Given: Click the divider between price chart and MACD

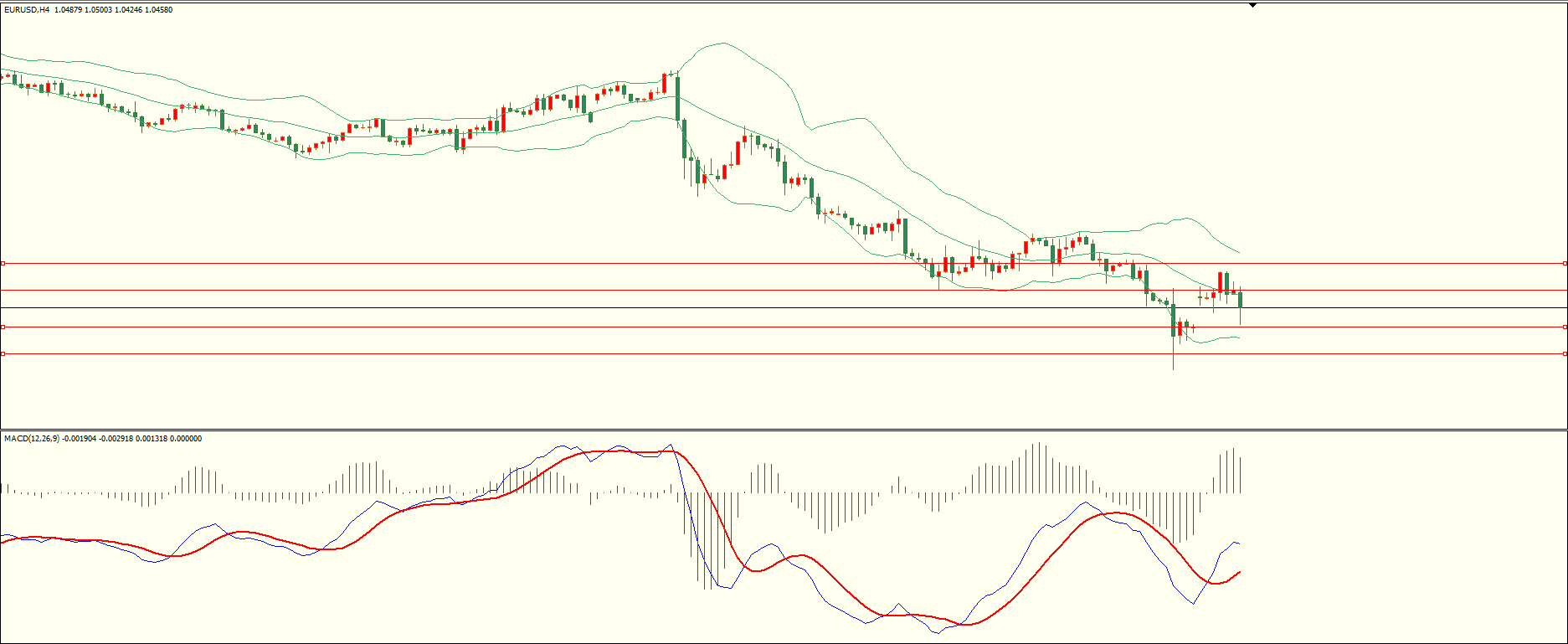Looking at the screenshot, I should [x=784, y=430].
